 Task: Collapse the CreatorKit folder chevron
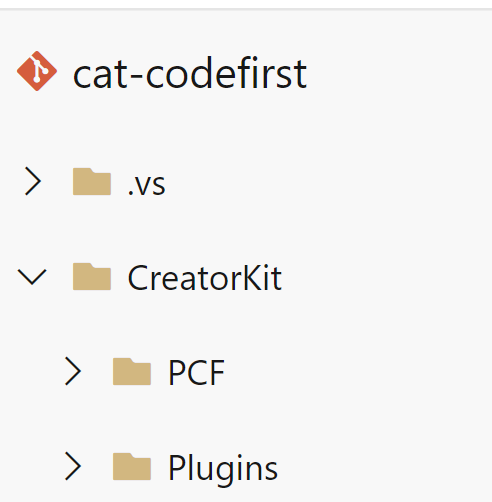pos(32,277)
